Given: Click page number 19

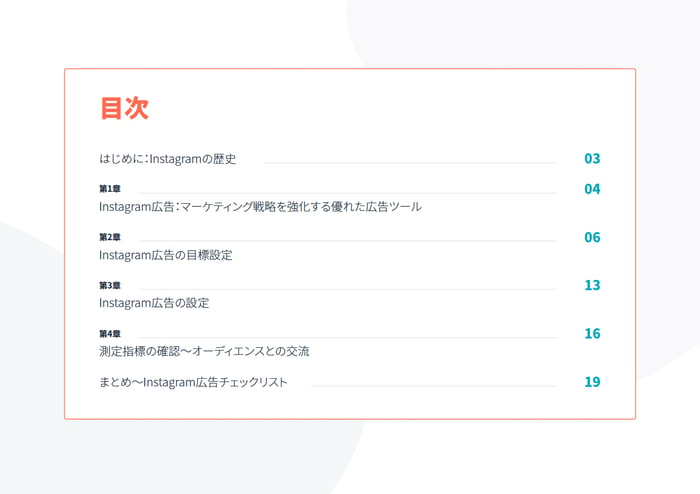Looking at the screenshot, I should coord(592,382).
